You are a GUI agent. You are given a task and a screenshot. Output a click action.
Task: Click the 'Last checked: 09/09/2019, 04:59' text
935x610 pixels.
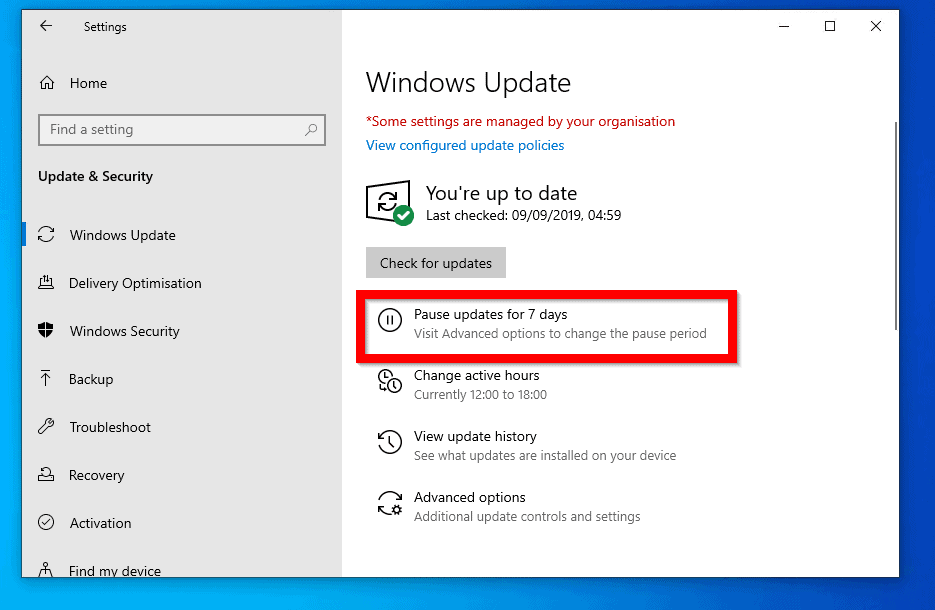pos(524,215)
